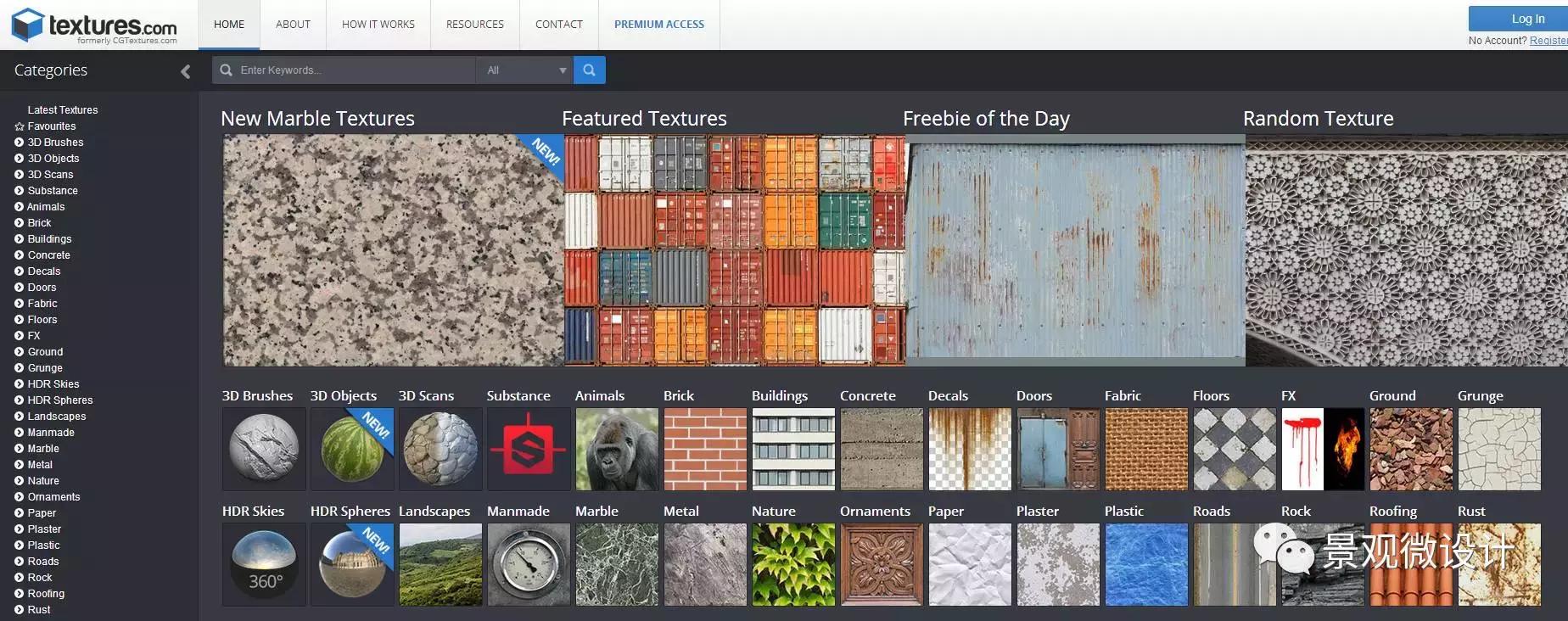Click the Register account link
1568x621 pixels.
[1548, 41]
